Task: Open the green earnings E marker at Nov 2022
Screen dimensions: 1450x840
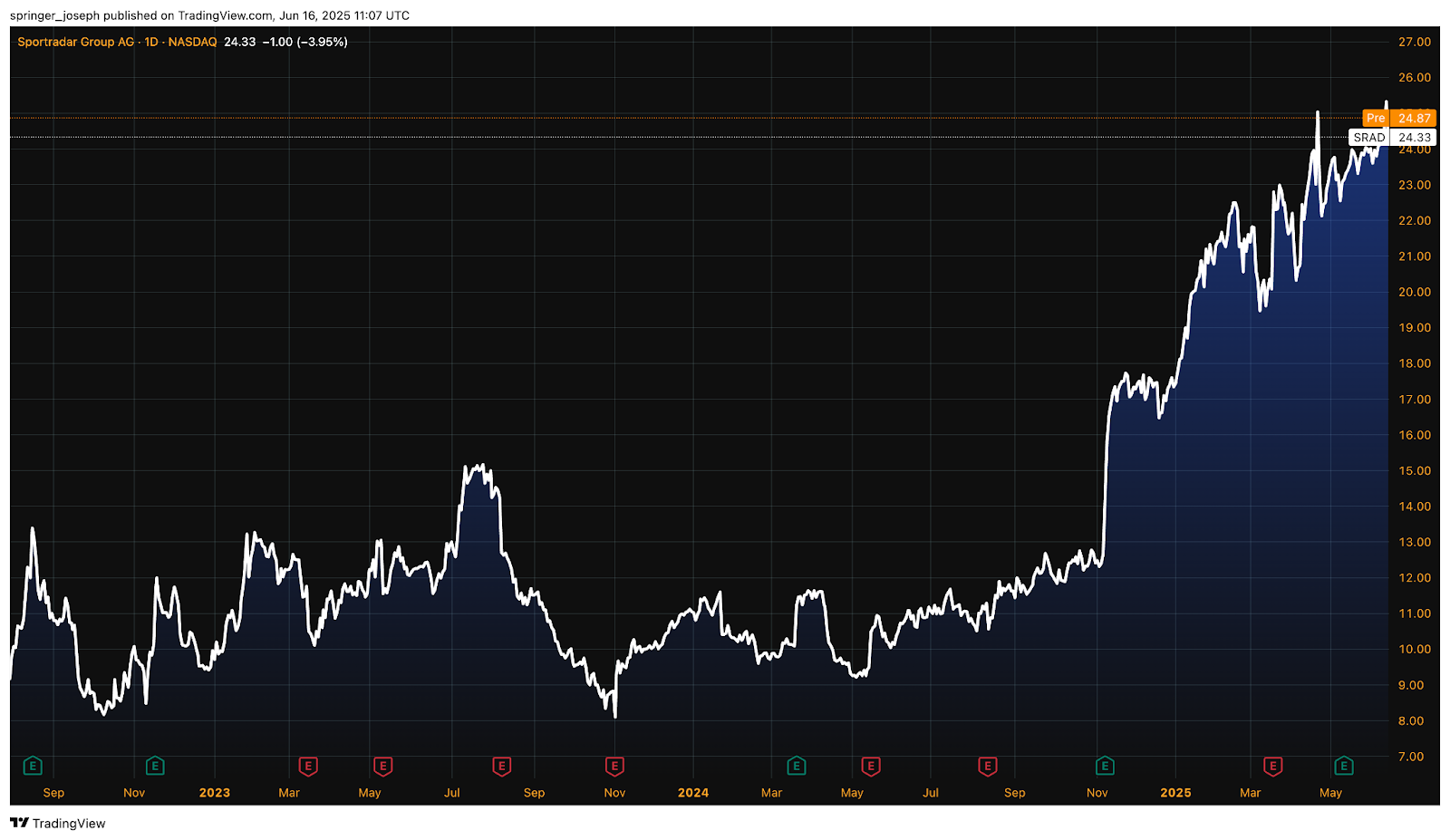Action: (155, 767)
